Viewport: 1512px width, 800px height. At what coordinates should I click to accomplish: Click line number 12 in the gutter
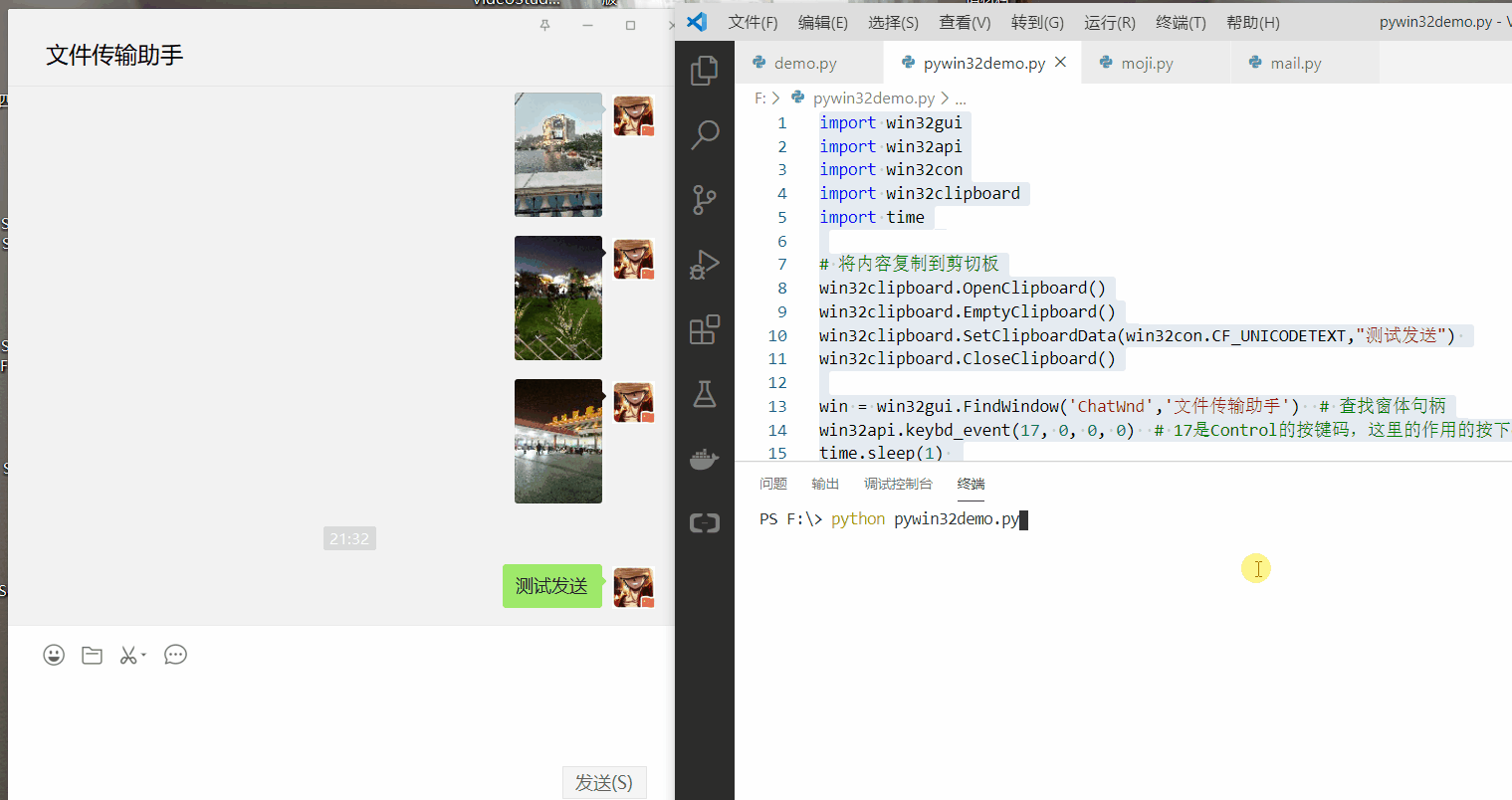(x=777, y=382)
